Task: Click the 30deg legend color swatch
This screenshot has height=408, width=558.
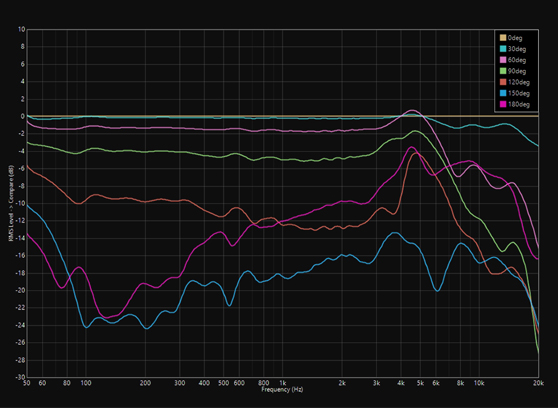Action: [x=503, y=49]
